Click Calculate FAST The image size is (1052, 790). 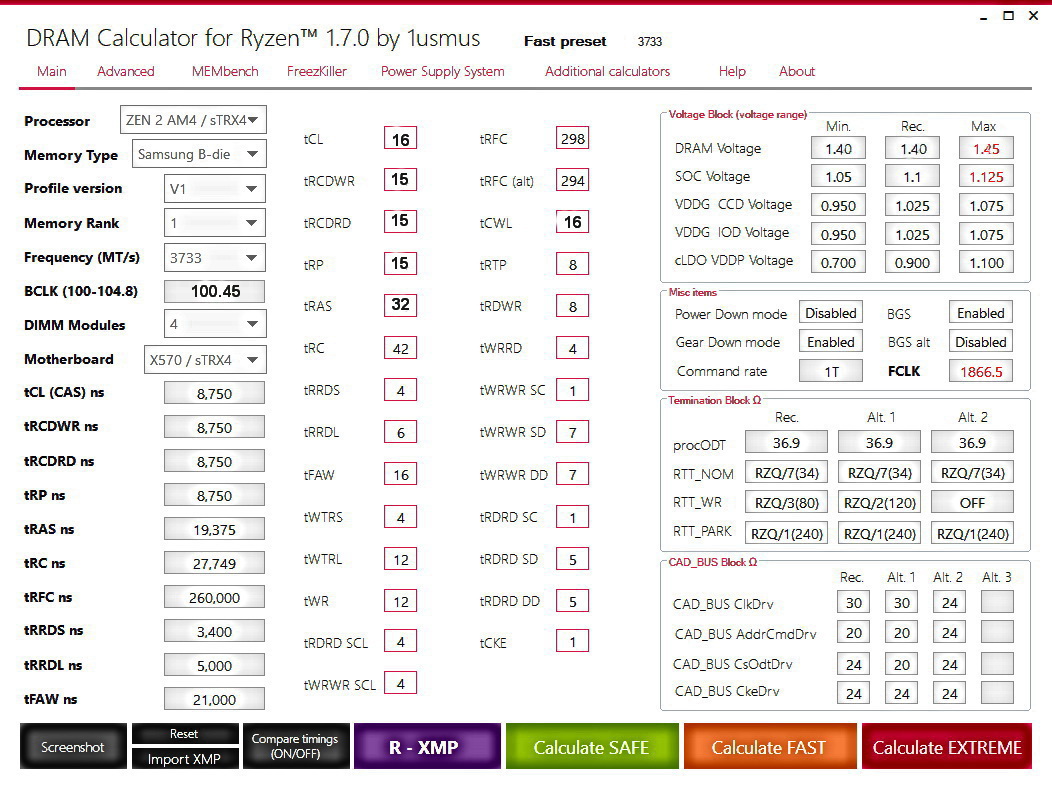(x=769, y=746)
